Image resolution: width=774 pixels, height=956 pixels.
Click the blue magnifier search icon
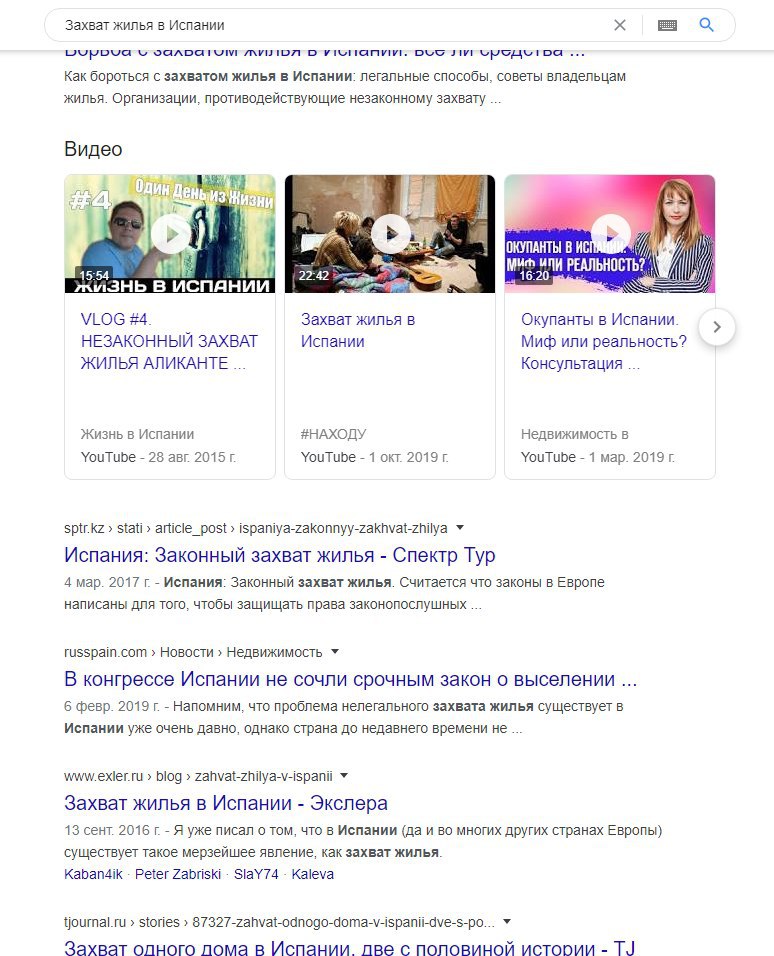pos(706,25)
